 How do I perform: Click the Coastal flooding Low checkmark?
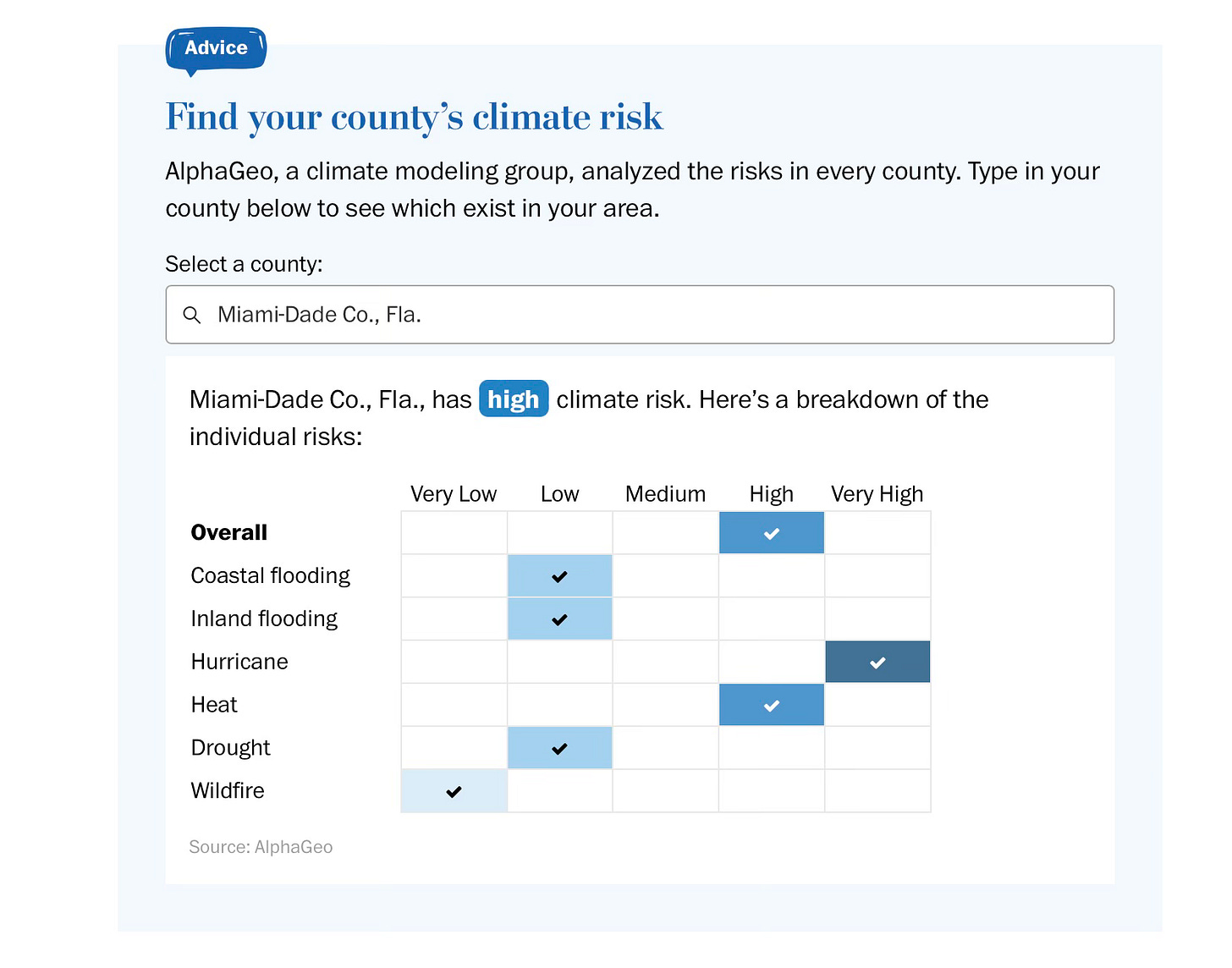pyautogui.click(x=559, y=576)
